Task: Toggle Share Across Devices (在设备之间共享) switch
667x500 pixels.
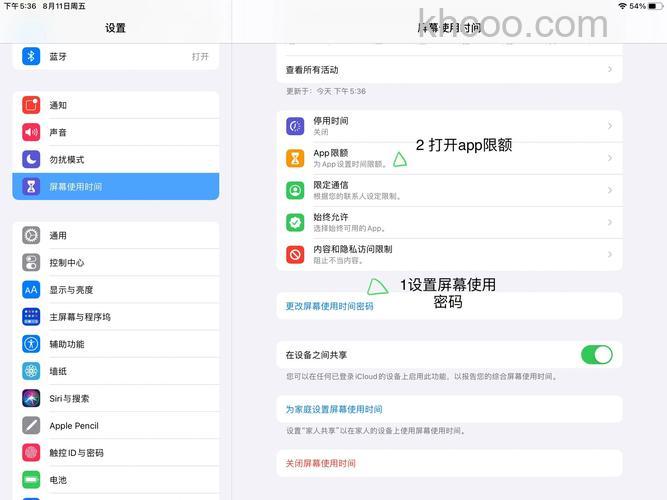Action: click(597, 354)
